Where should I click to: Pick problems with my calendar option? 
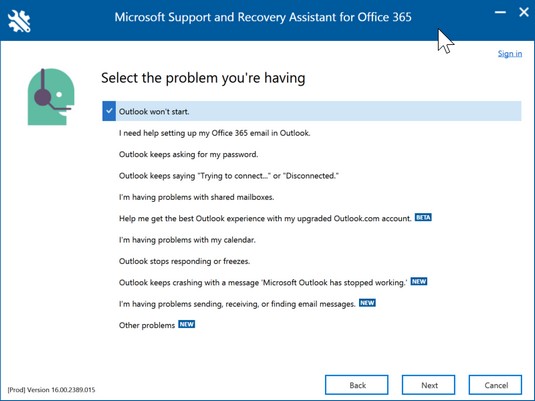pos(187,240)
